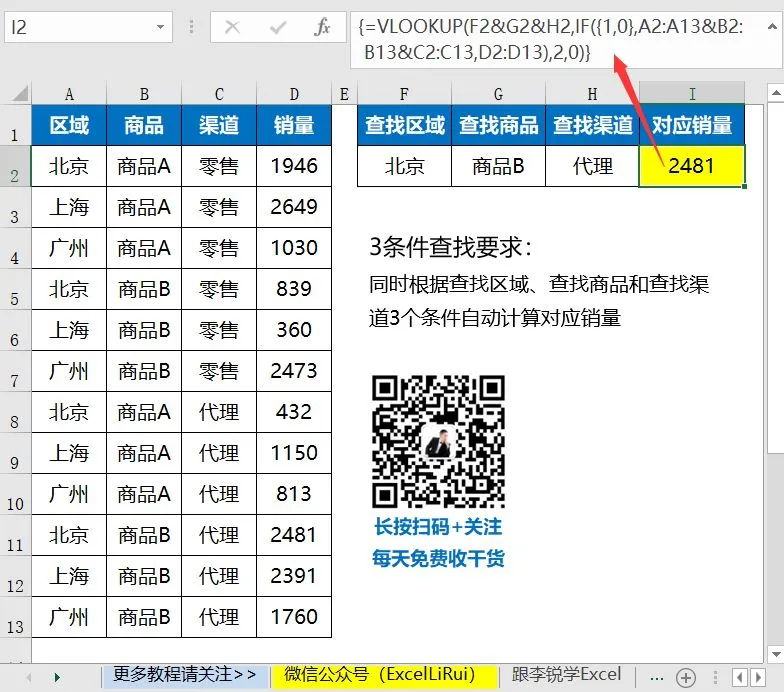The image size is (784, 692).
Task: Select column A header
Action: (69, 94)
